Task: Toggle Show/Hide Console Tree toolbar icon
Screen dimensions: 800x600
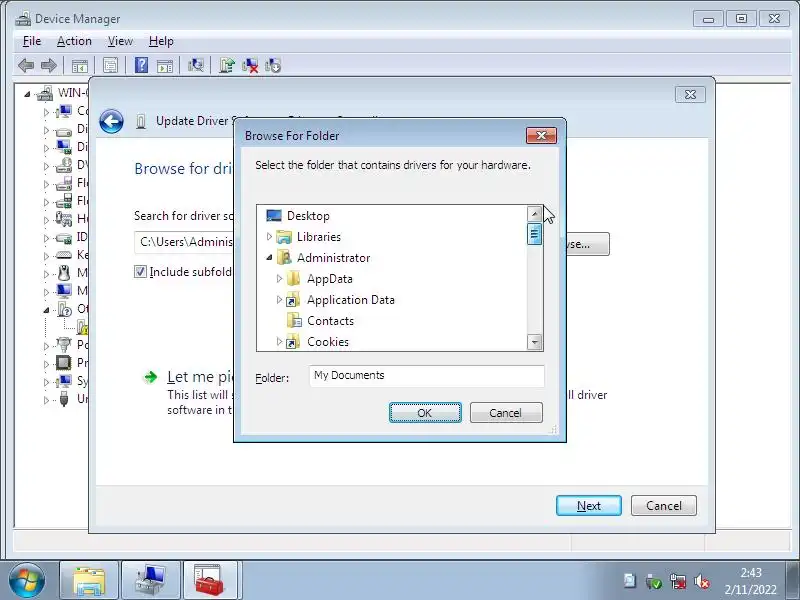Action: [x=80, y=66]
